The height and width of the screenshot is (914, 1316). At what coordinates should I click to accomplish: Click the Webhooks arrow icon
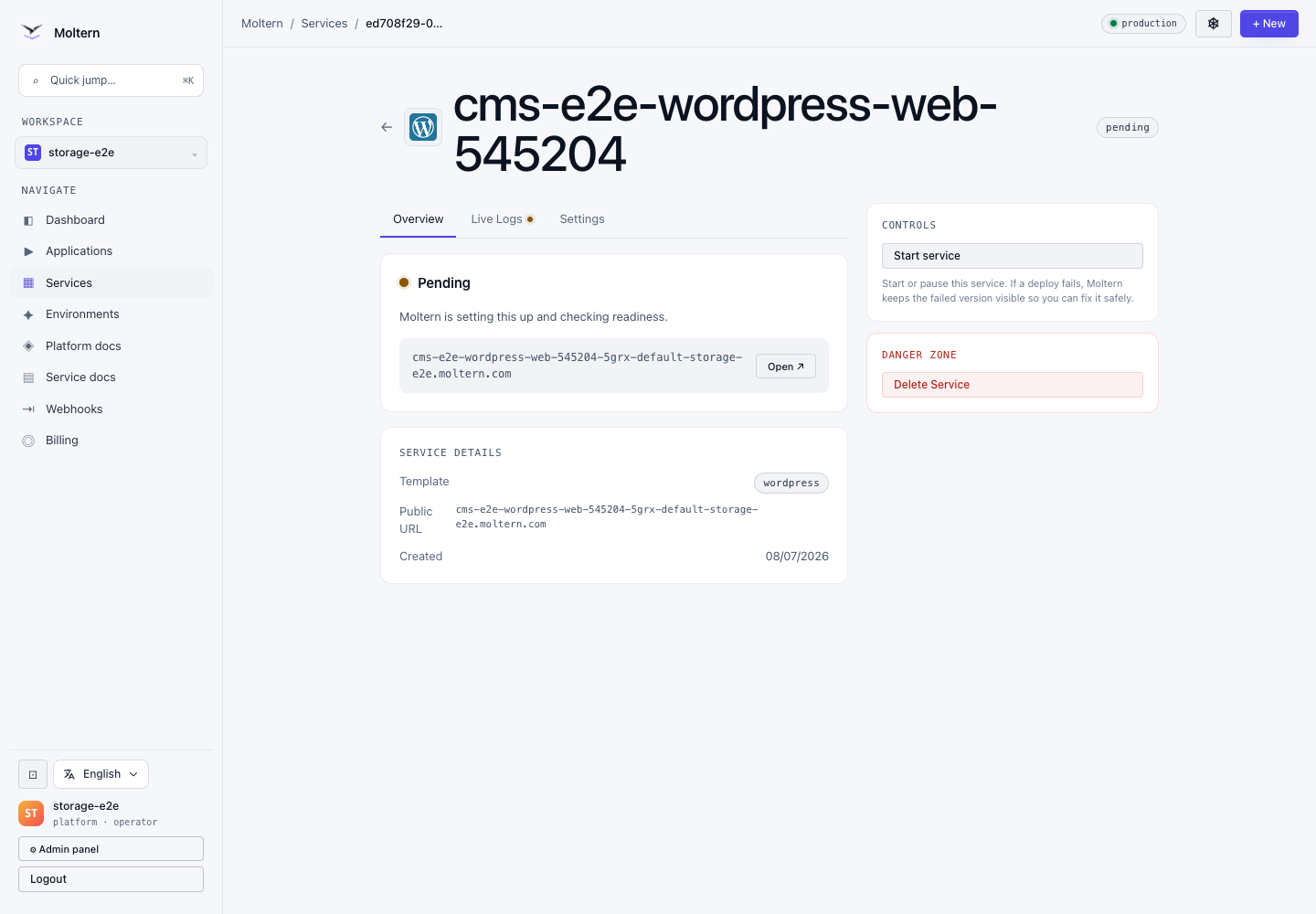tap(28, 409)
